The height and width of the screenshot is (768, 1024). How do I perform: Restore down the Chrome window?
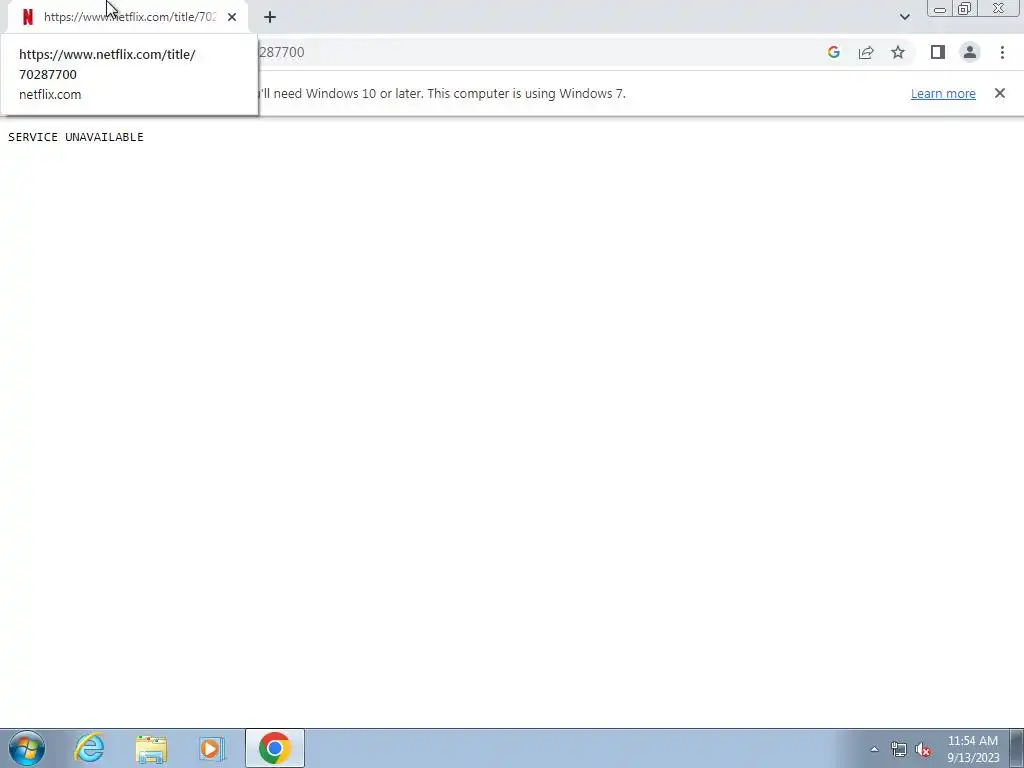964,9
